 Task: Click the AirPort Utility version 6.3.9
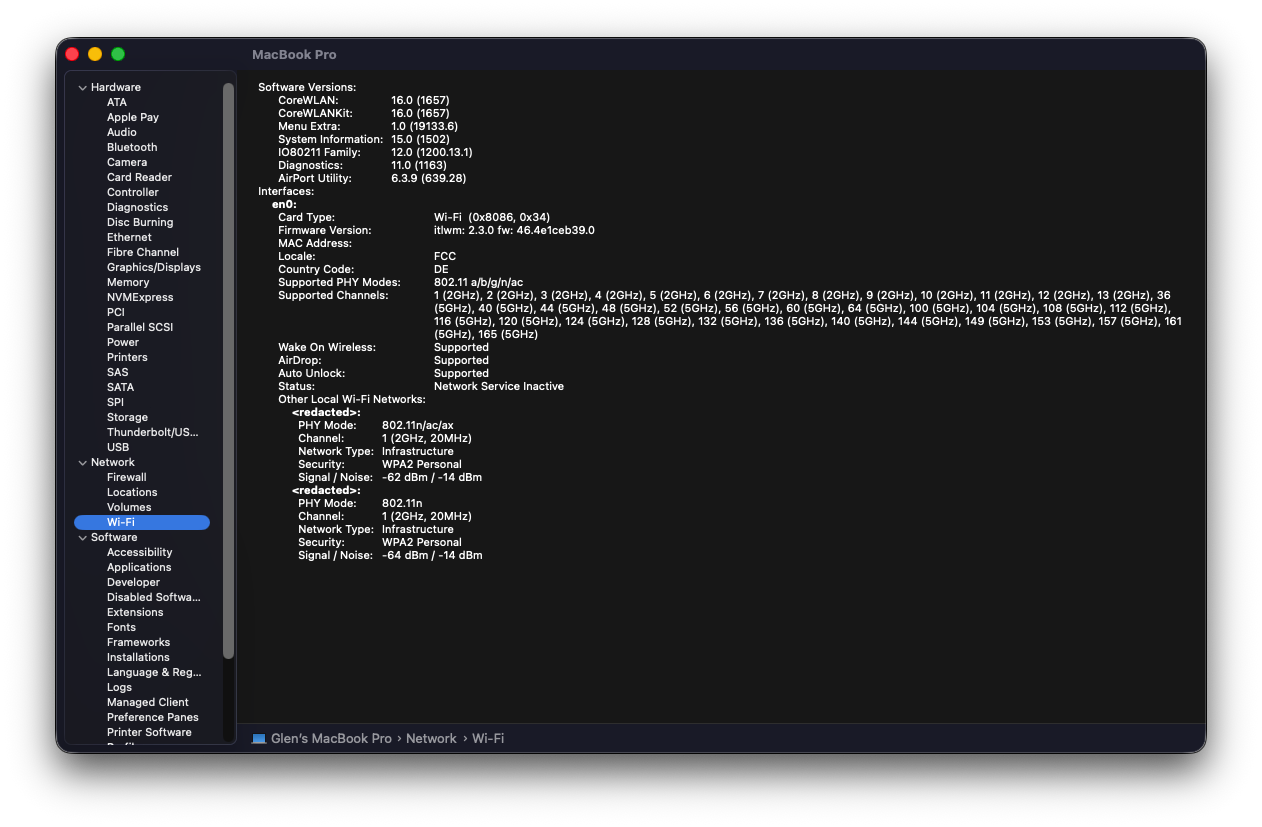pos(428,178)
